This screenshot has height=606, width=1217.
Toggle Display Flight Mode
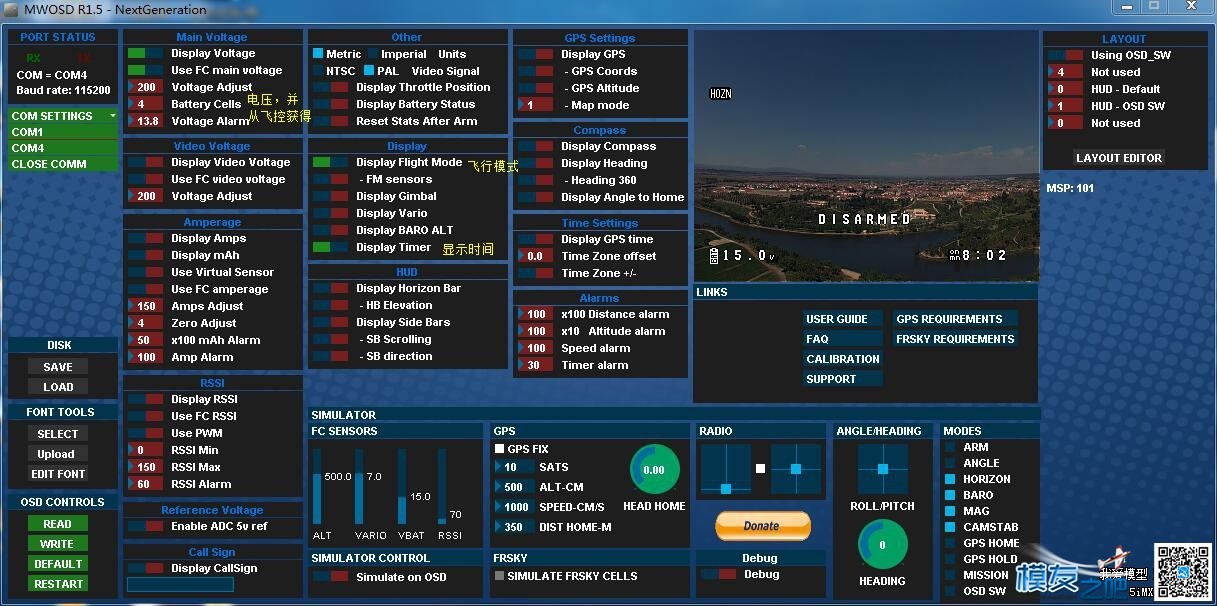(x=331, y=162)
